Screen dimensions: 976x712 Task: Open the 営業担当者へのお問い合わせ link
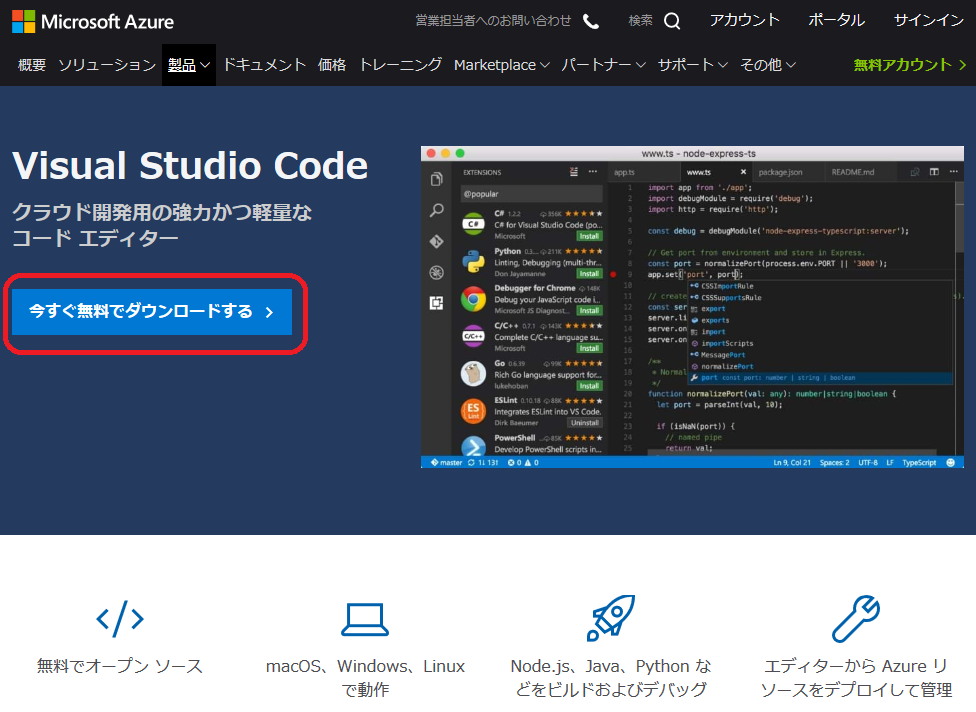click(x=493, y=21)
